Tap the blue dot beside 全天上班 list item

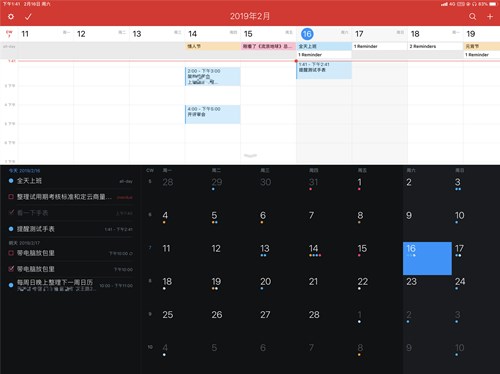pos(11,181)
